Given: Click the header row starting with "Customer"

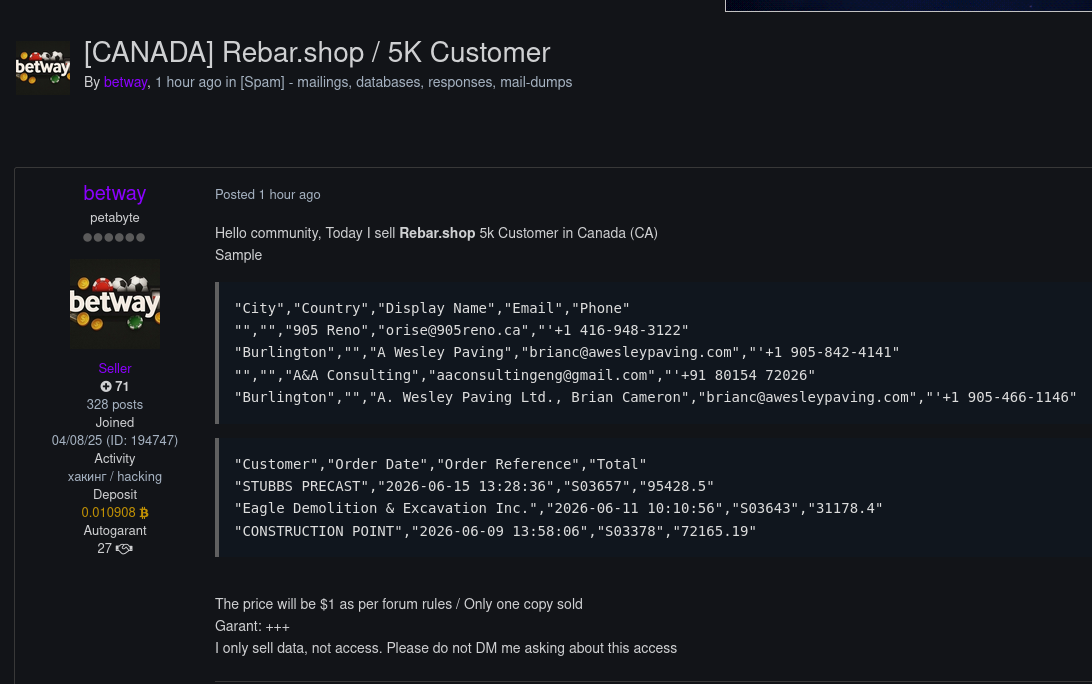Looking at the screenshot, I should [440, 464].
